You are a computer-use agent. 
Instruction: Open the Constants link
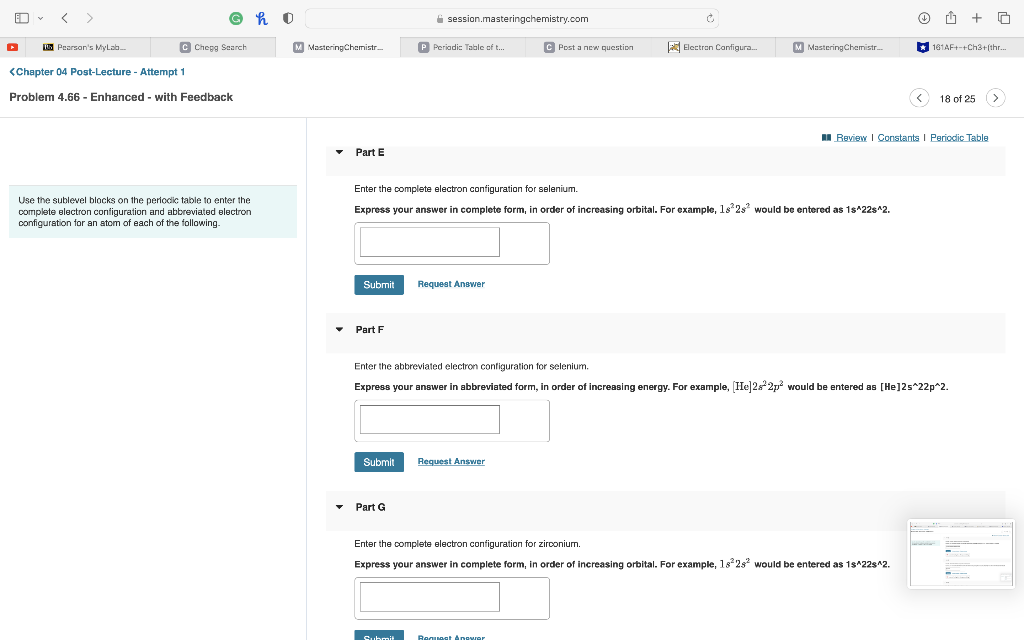pyautogui.click(x=898, y=138)
